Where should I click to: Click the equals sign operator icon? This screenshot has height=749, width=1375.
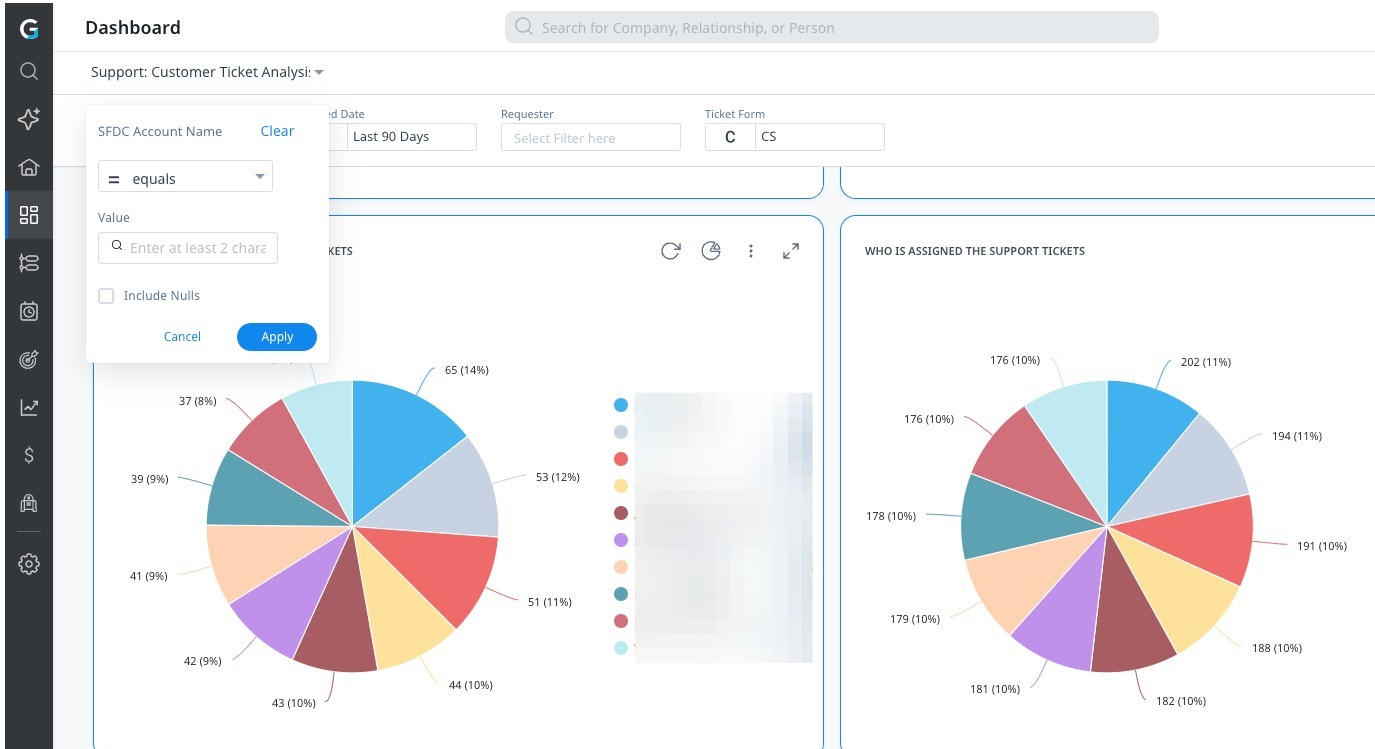tap(114, 179)
